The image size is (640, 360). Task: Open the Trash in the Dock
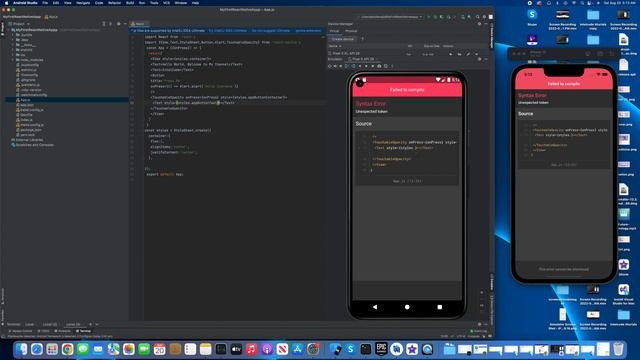tap(619, 349)
